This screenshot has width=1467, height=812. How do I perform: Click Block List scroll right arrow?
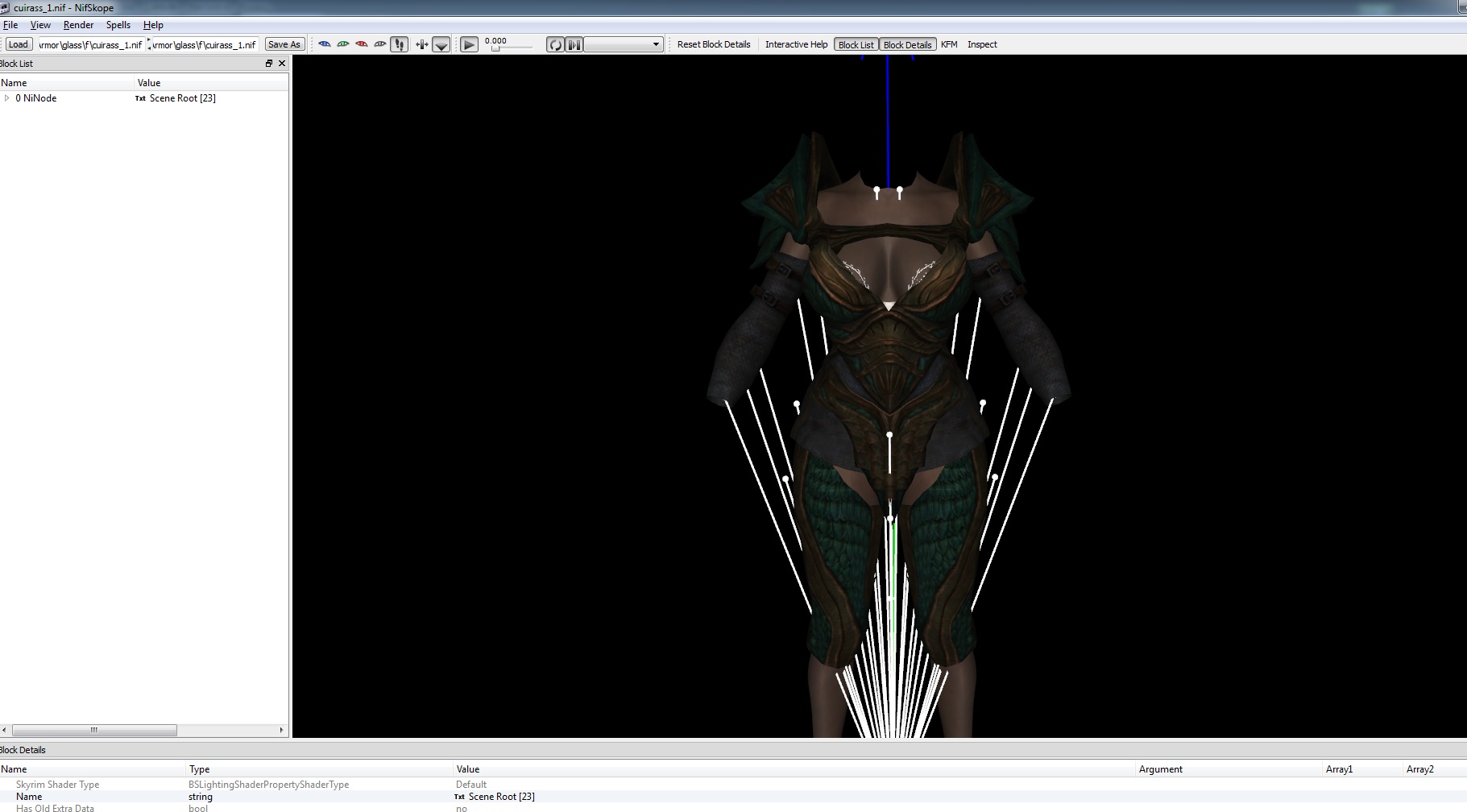coord(281,730)
